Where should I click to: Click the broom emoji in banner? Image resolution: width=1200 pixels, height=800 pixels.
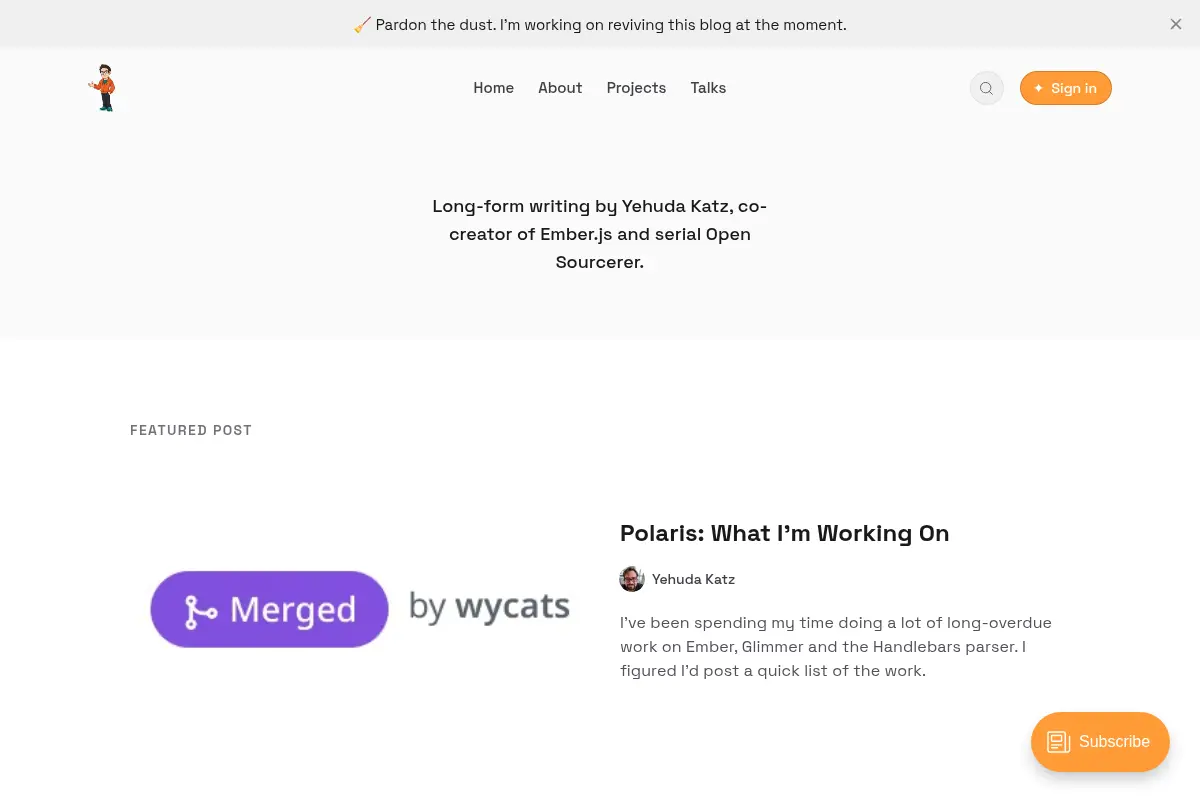pos(362,25)
